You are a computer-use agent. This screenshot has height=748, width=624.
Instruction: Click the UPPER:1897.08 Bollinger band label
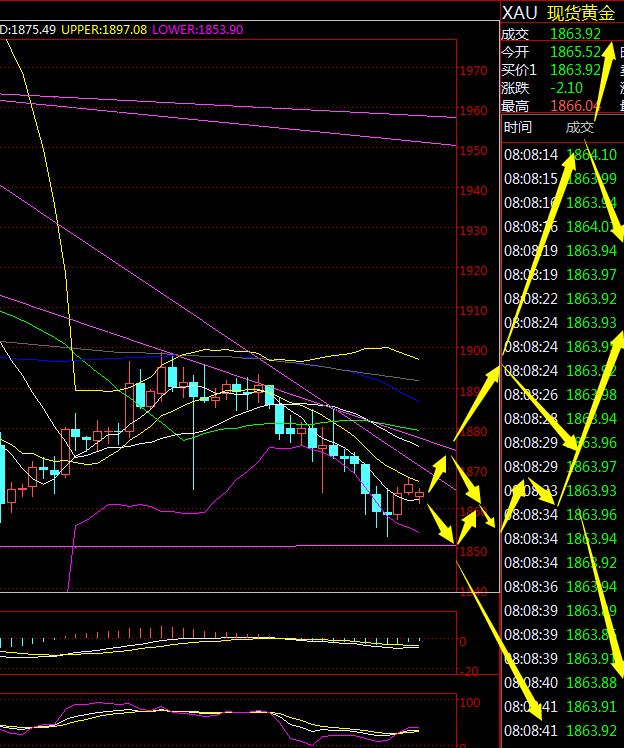(x=103, y=30)
